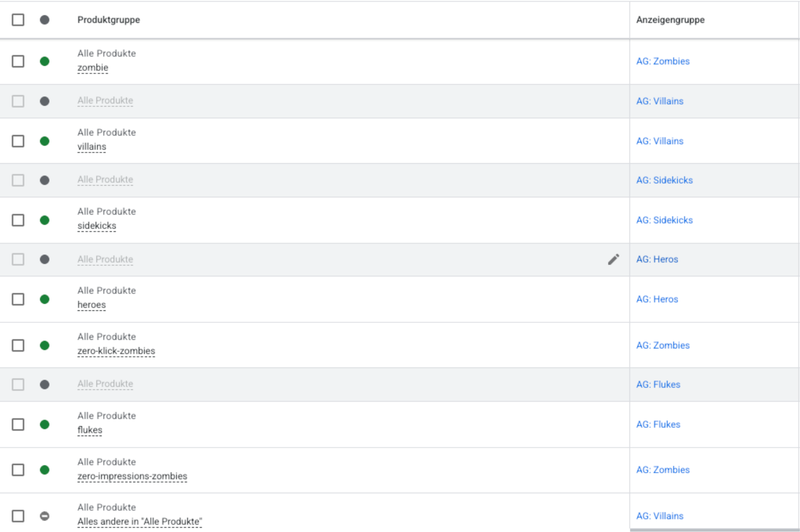The image size is (800, 532).
Task: Tick the checkbox for the zero-klick-zombies row
Action: (x=18, y=345)
